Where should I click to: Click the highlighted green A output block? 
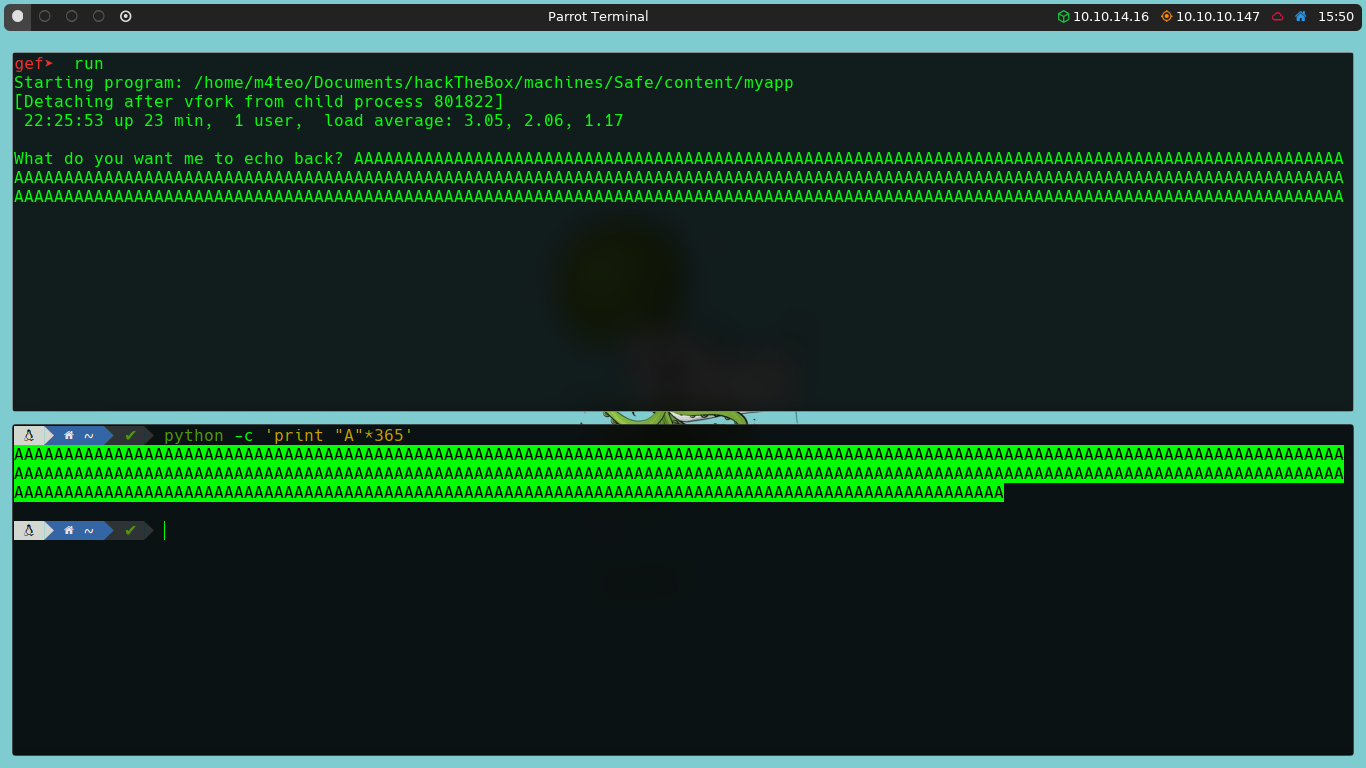tap(679, 474)
